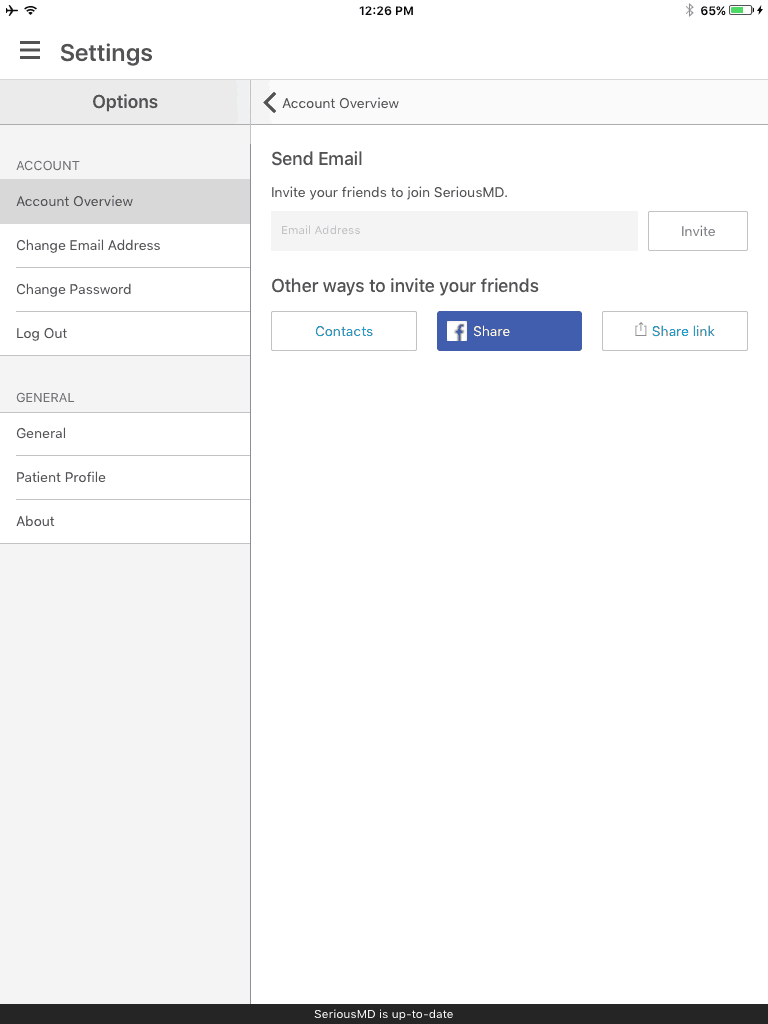The width and height of the screenshot is (768, 1024).
Task: Open the hamburger menu icon
Action: click(x=29, y=50)
